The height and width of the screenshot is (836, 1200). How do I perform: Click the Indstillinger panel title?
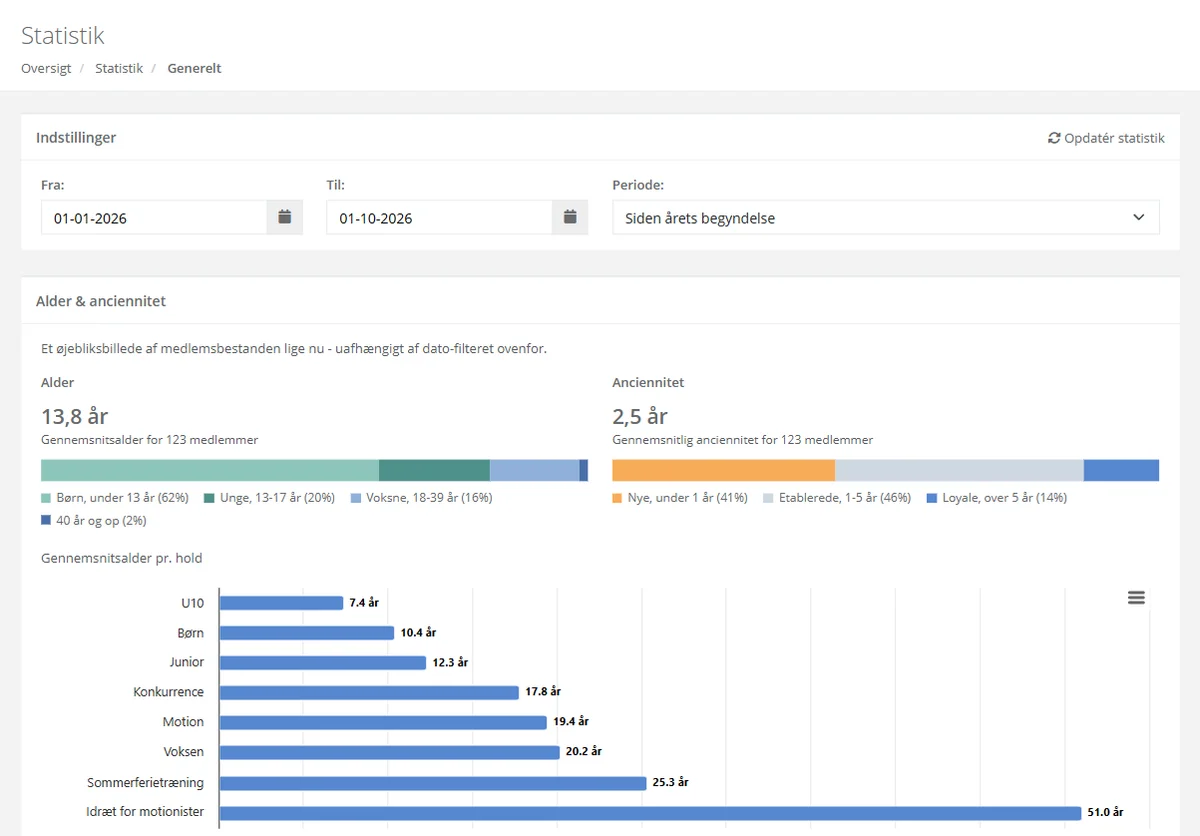coord(76,138)
